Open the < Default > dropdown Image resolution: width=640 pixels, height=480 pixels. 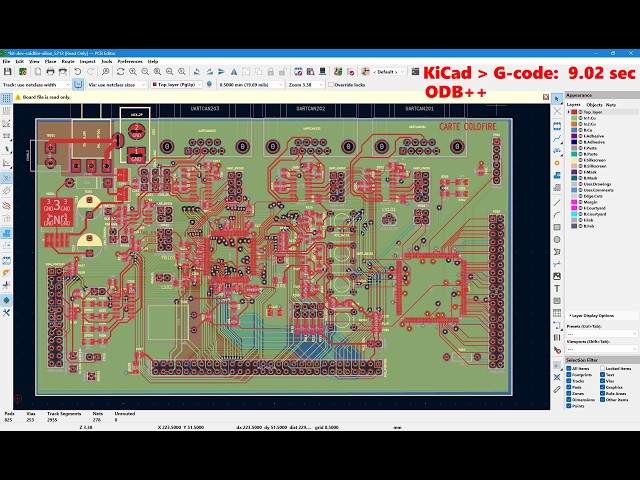point(388,72)
